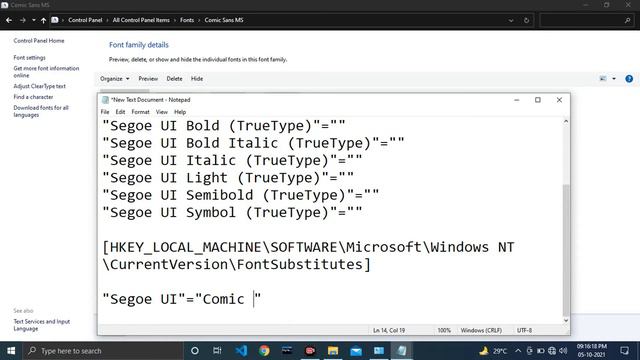The height and width of the screenshot is (360, 640).
Task: Open Notepad Help menu
Action: click(180, 112)
